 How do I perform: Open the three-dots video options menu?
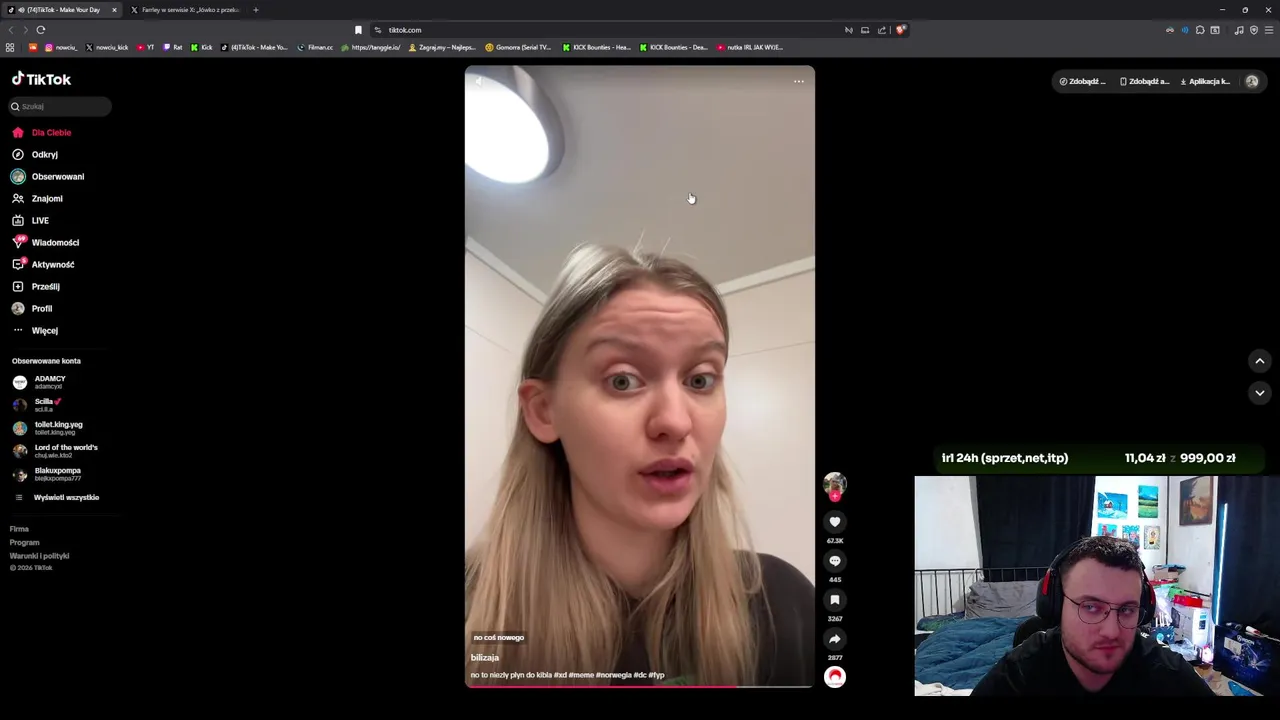pos(799,82)
